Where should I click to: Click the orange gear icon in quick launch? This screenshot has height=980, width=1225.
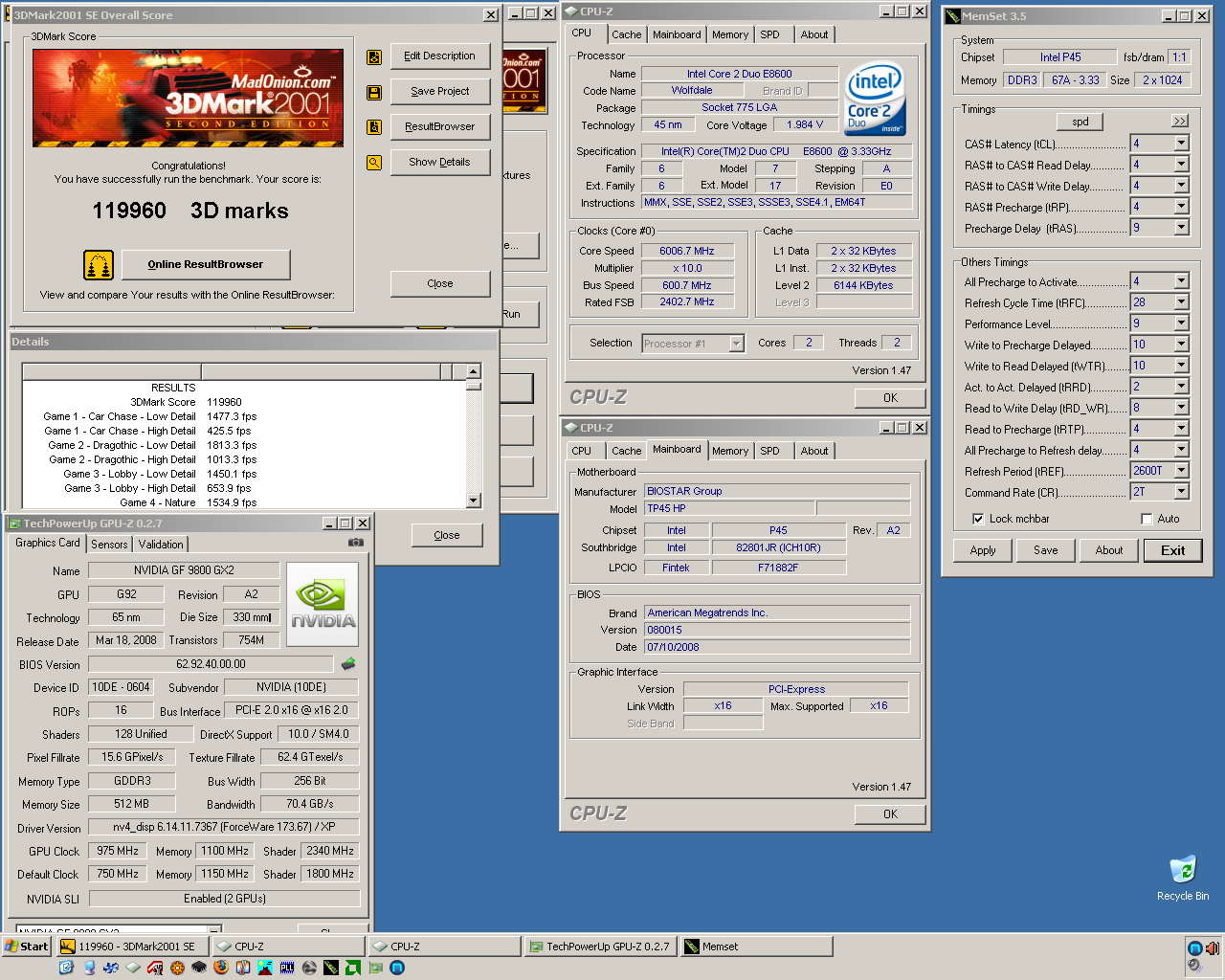tap(177, 968)
